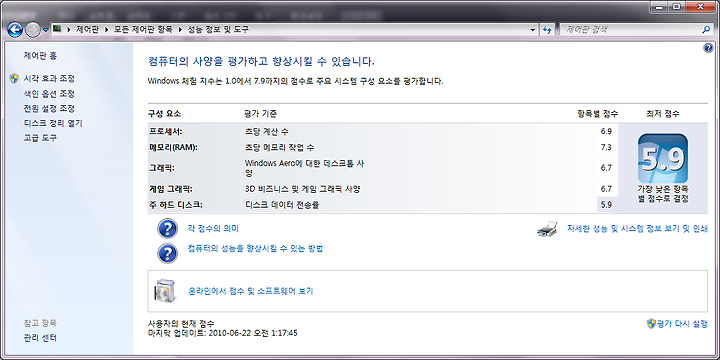Click the printer icon
The height and width of the screenshot is (360, 720).
tap(547, 228)
